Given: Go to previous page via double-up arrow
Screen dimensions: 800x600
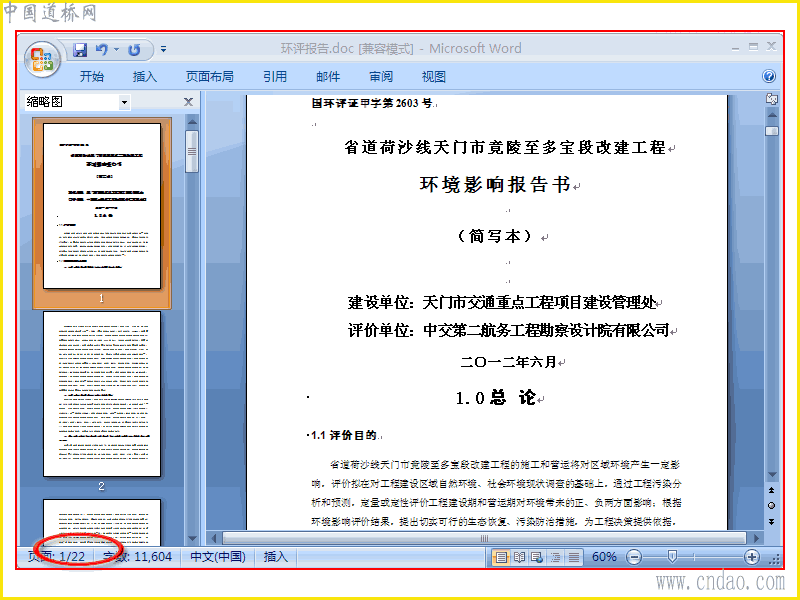Looking at the screenshot, I should click(772, 490).
